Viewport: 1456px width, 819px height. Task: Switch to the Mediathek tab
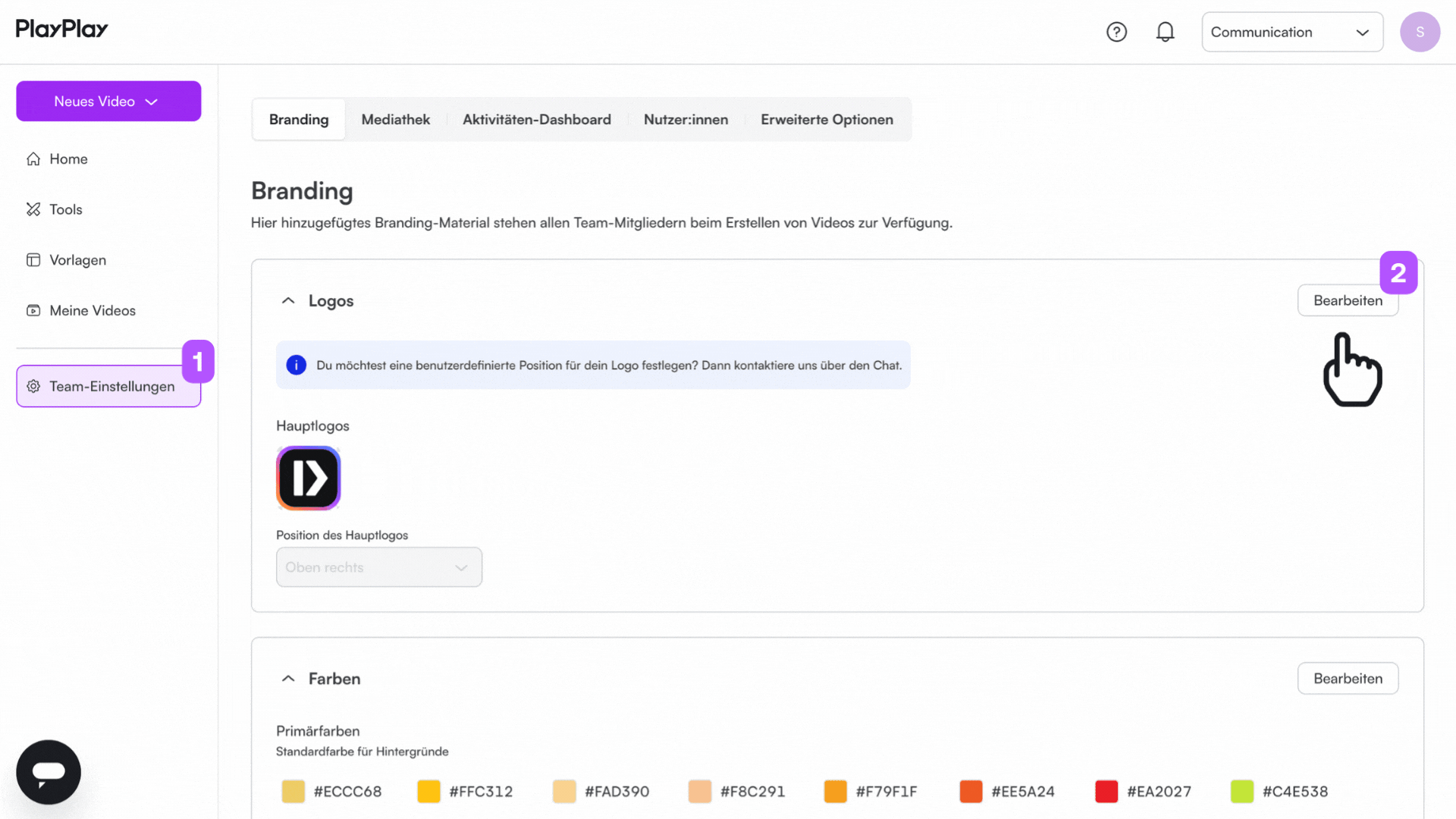tap(396, 119)
